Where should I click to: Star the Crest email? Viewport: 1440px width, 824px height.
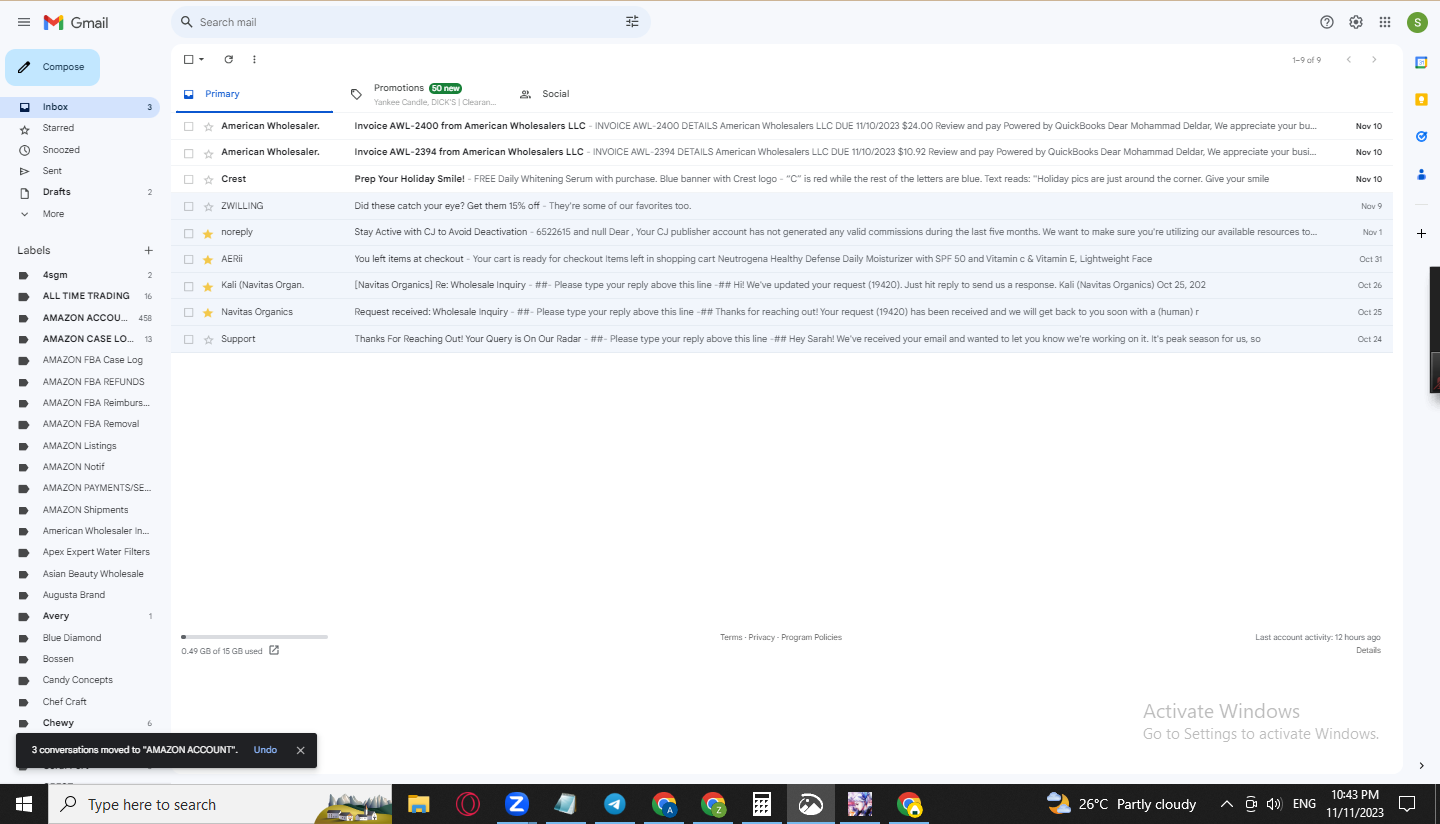click(x=208, y=179)
